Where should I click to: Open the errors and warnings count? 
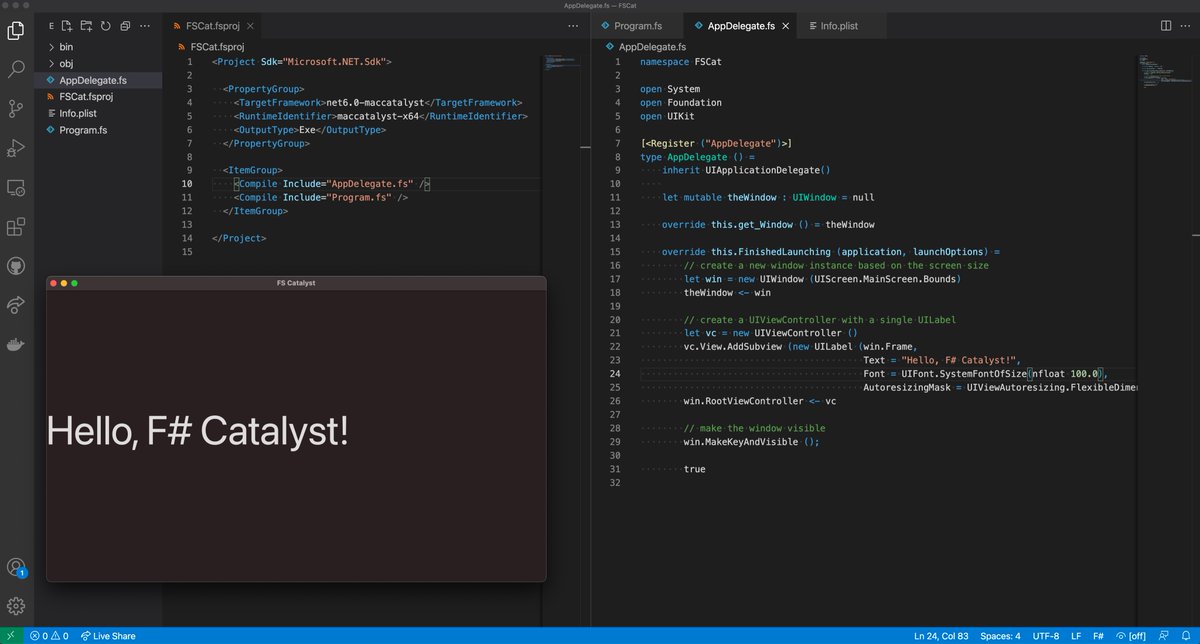click(x=49, y=636)
